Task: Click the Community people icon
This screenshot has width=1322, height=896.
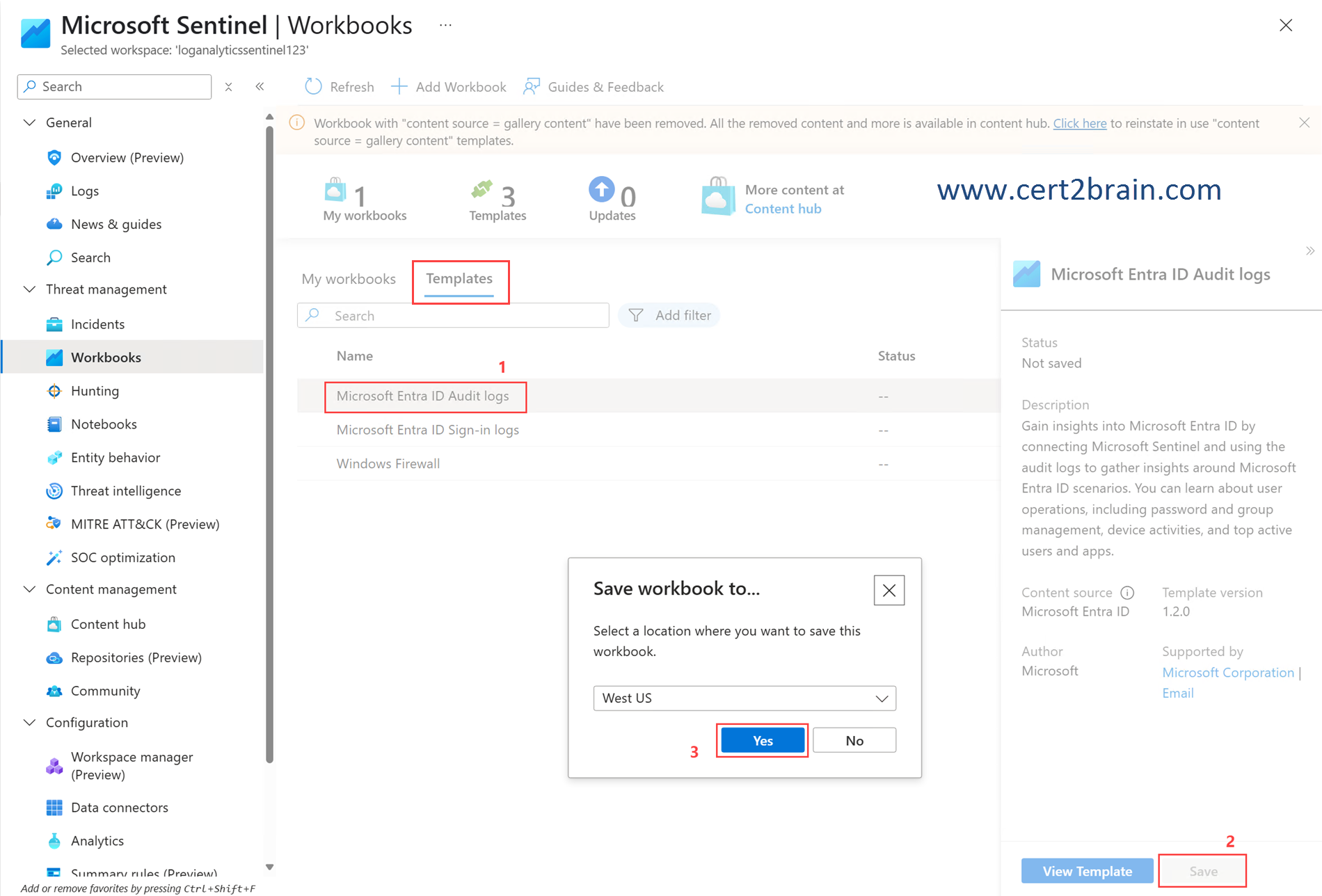Action: click(x=54, y=691)
